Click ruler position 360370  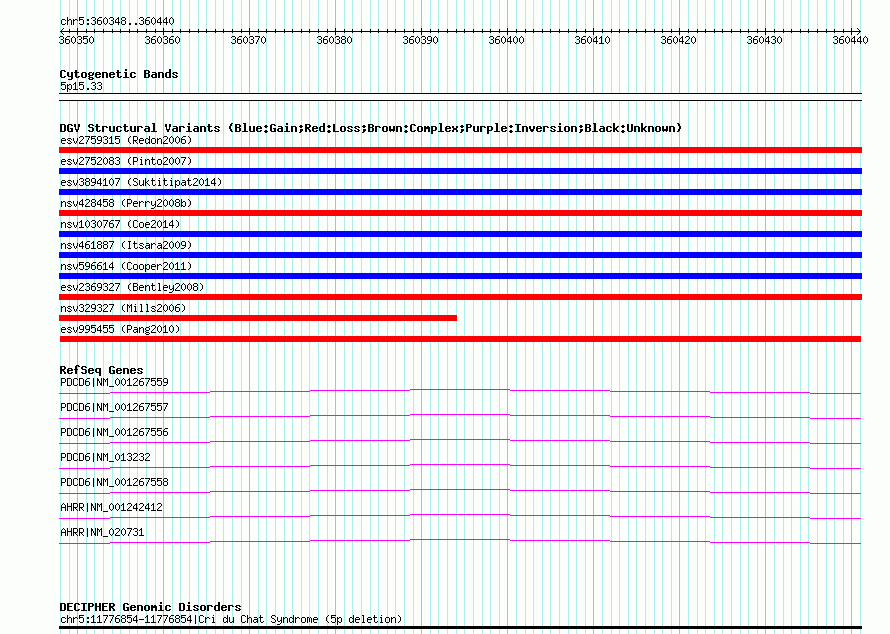(x=249, y=40)
